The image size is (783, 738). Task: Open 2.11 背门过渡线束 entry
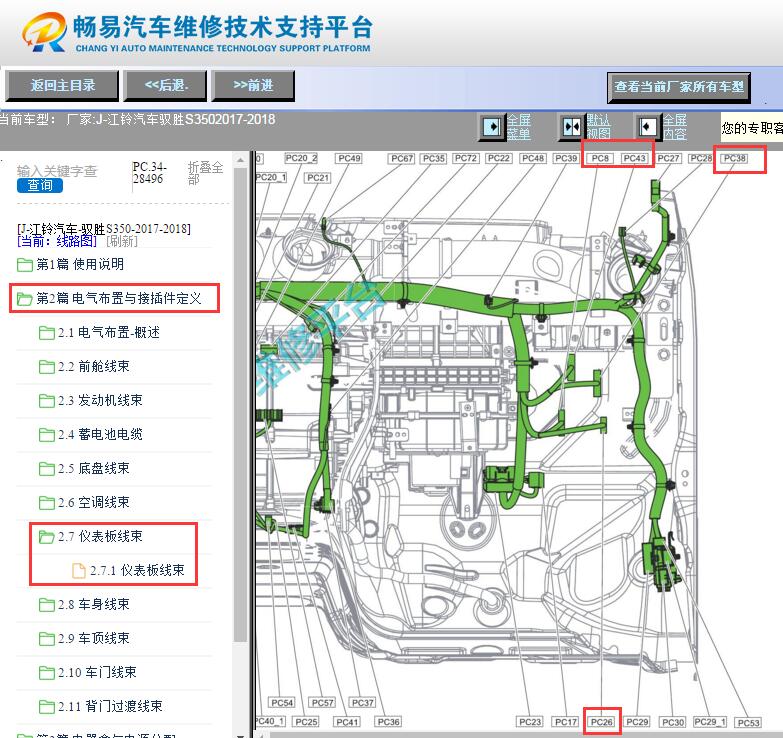coord(110,706)
